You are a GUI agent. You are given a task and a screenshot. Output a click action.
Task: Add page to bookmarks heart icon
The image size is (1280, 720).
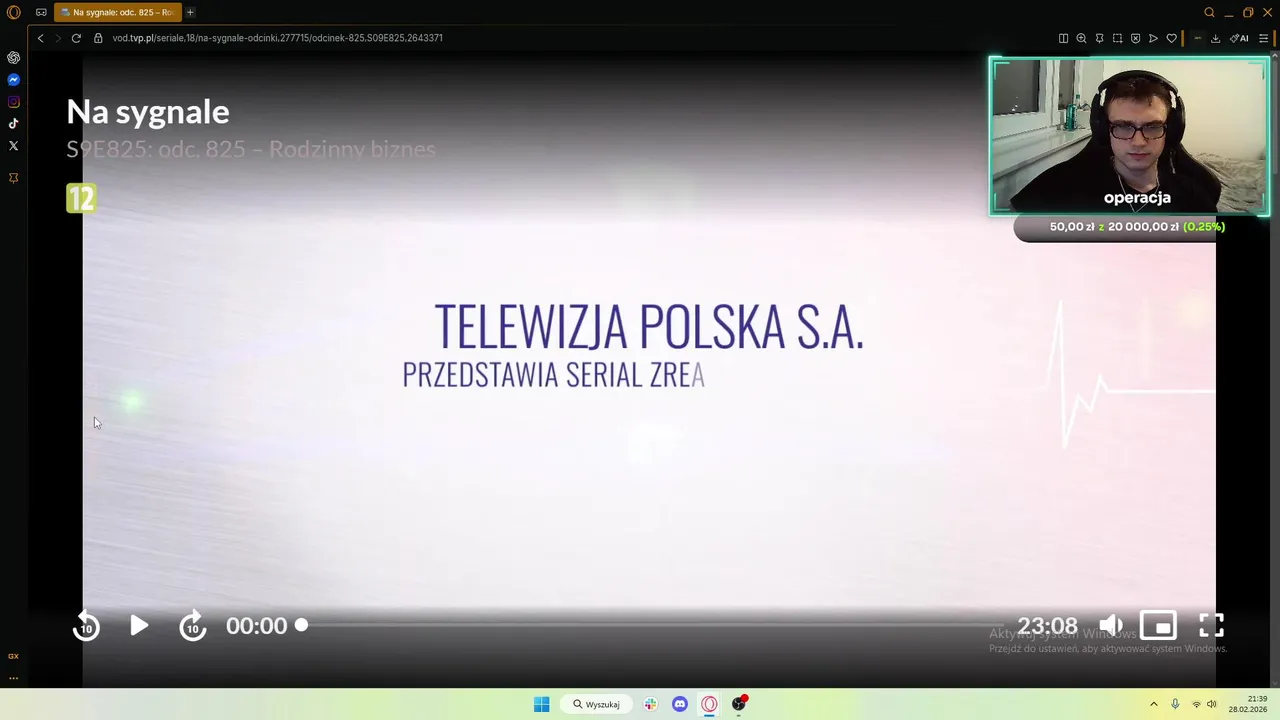point(1171,38)
